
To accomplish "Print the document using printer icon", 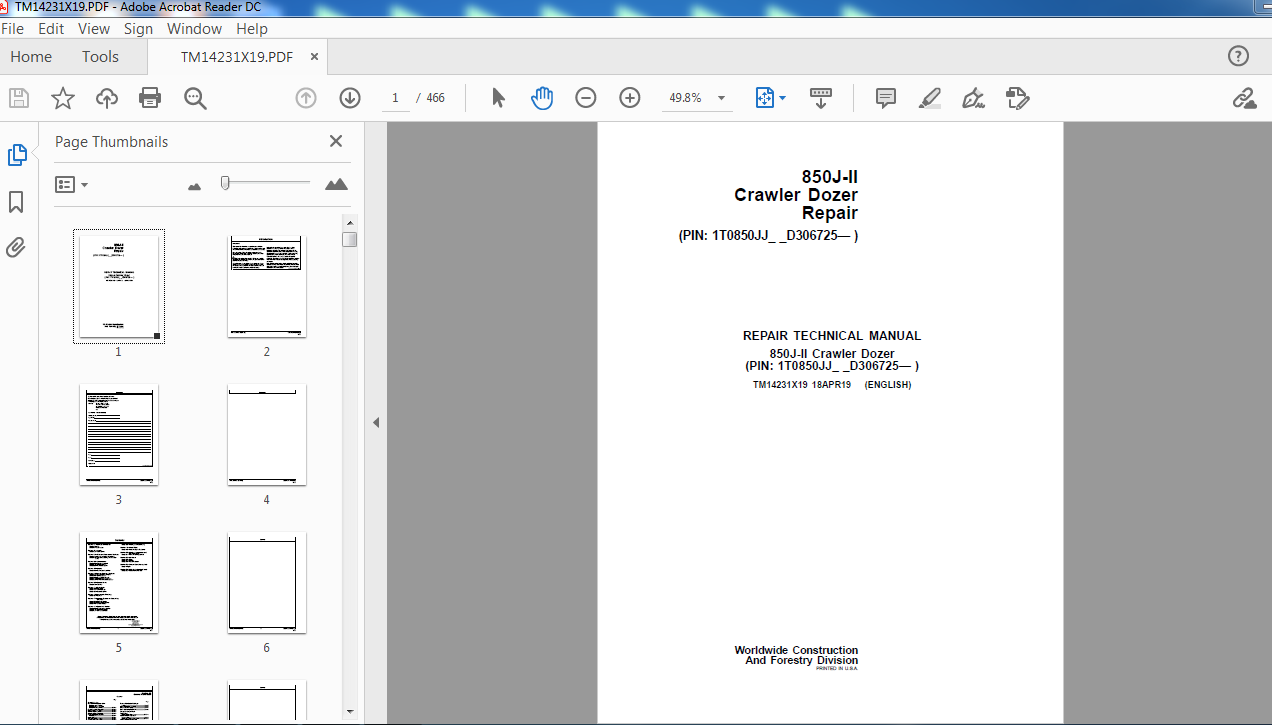I will (150, 98).
